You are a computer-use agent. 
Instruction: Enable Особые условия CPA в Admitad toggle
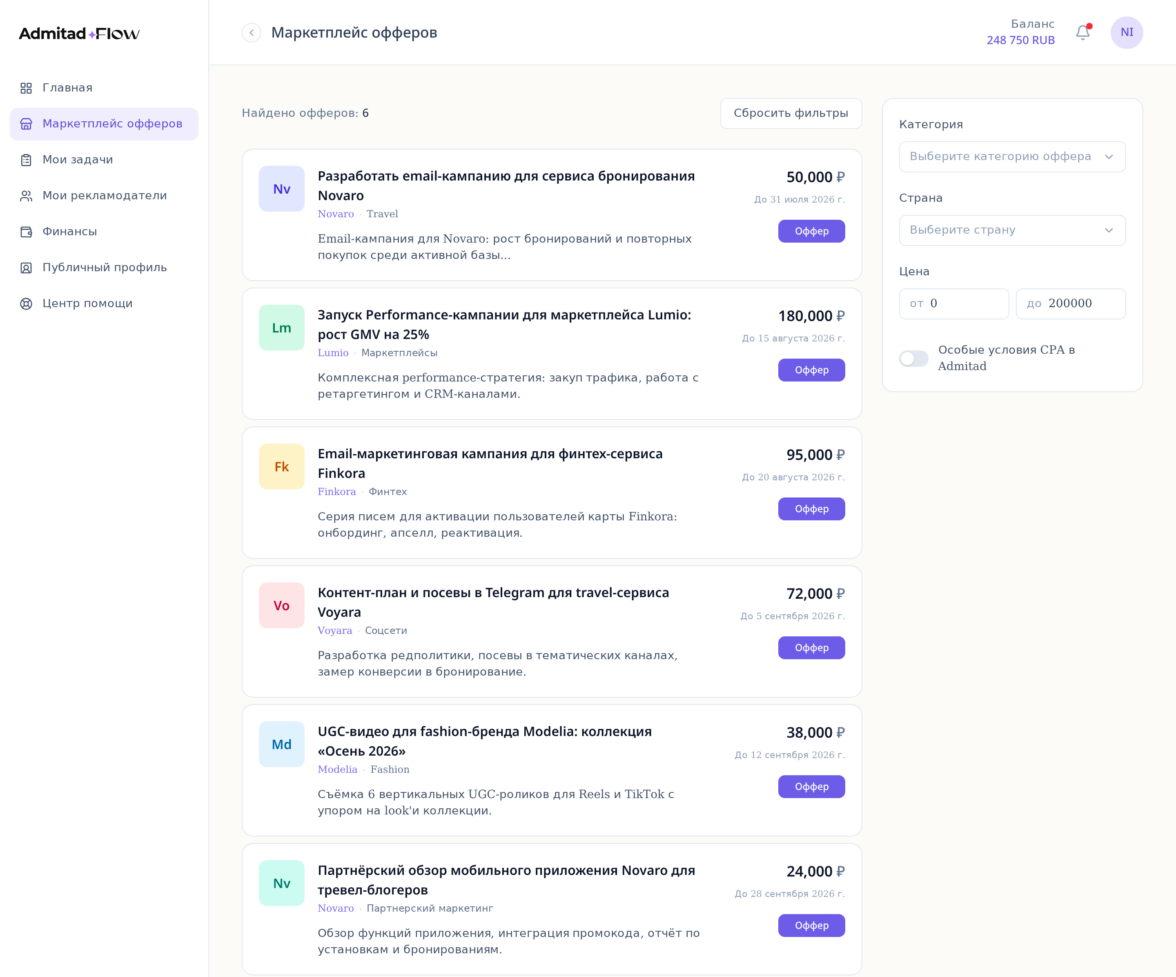pos(914,358)
